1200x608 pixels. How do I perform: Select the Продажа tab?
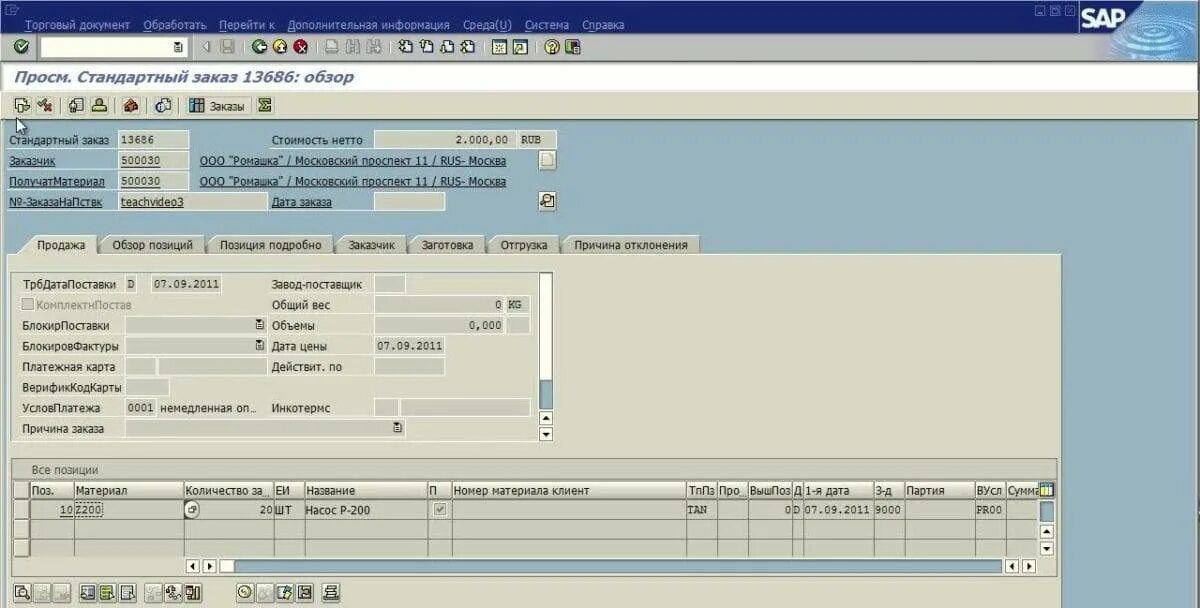pyautogui.click(x=61, y=244)
